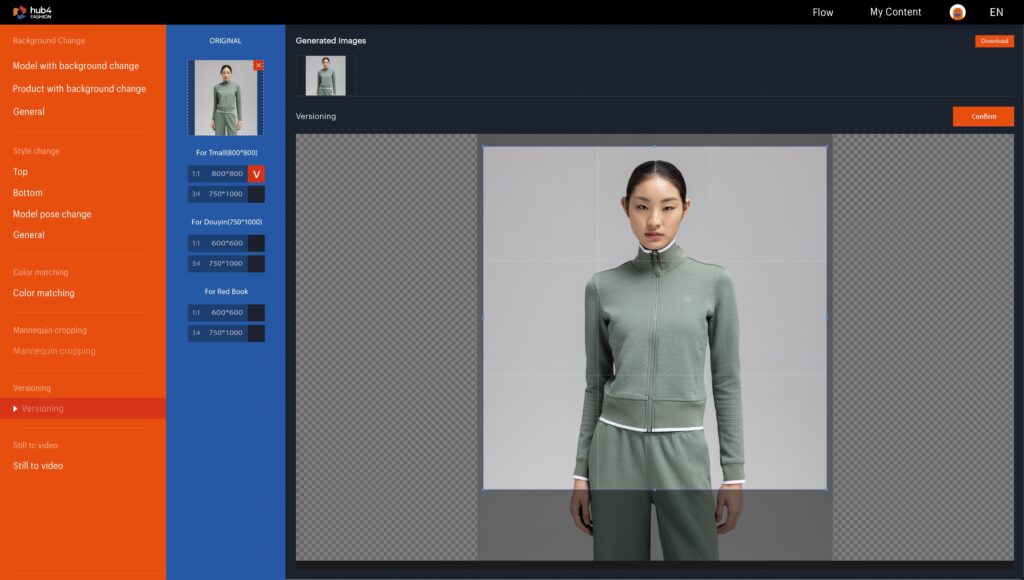Click the bottom-right crop corner handle

click(x=827, y=489)
